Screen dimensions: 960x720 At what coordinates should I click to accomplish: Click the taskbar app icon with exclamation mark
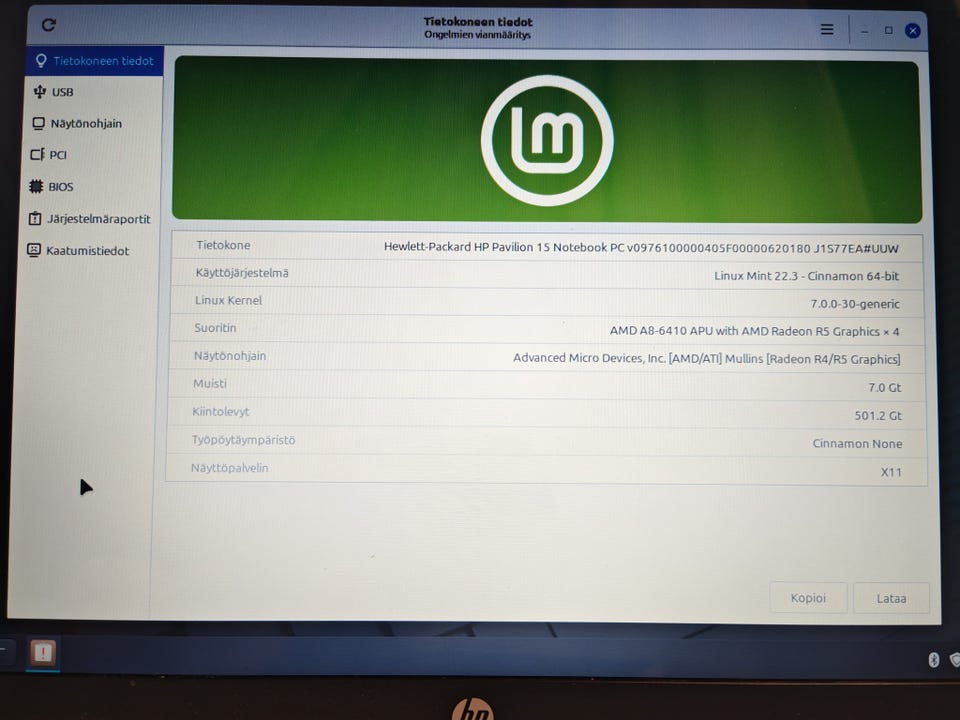click(43, 653)
